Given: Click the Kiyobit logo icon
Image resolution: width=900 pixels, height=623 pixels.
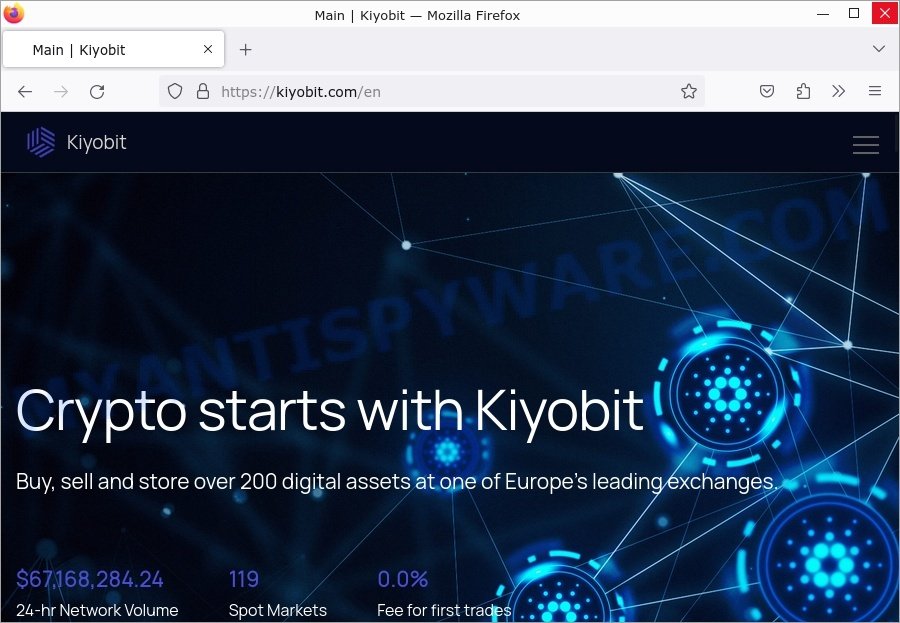Looking at the screenshot, I should [41, 142].
